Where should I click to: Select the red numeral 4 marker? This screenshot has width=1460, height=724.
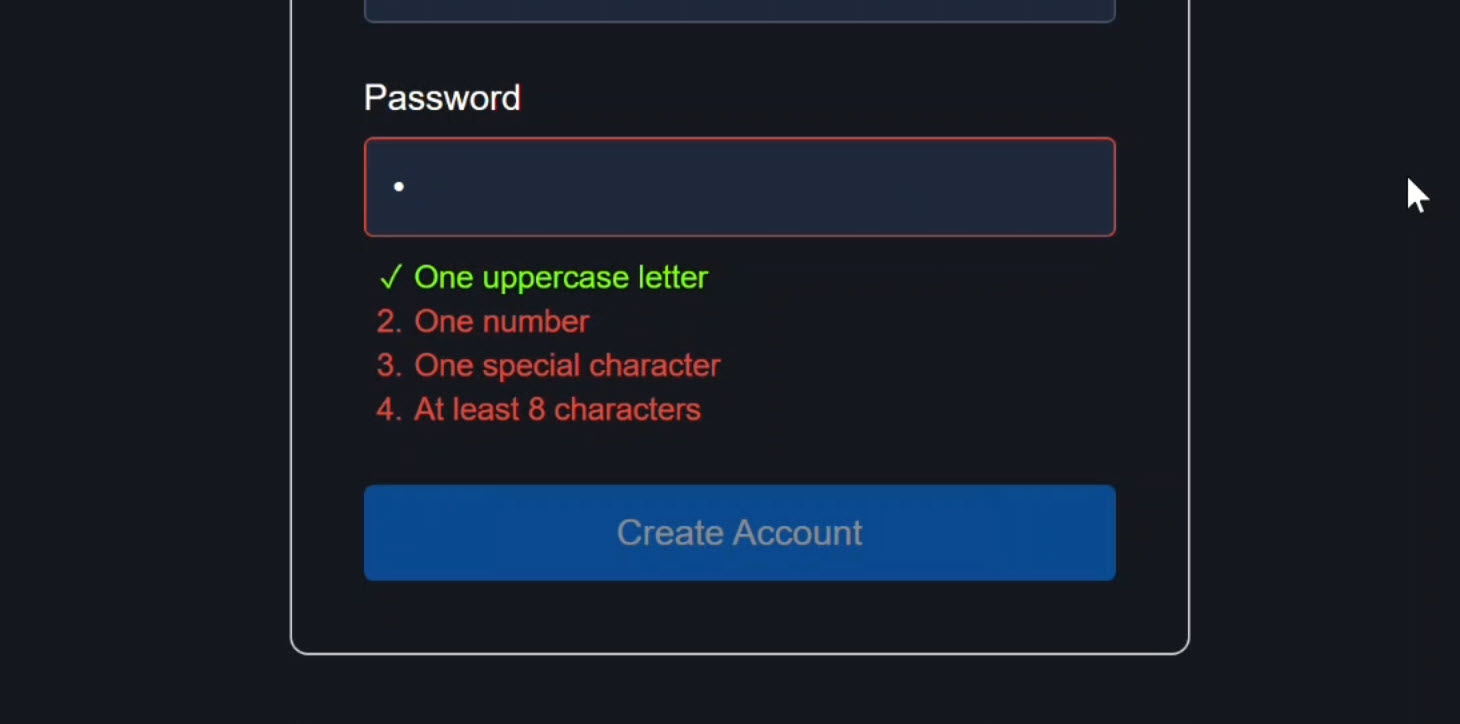click(x=387, y=409)
